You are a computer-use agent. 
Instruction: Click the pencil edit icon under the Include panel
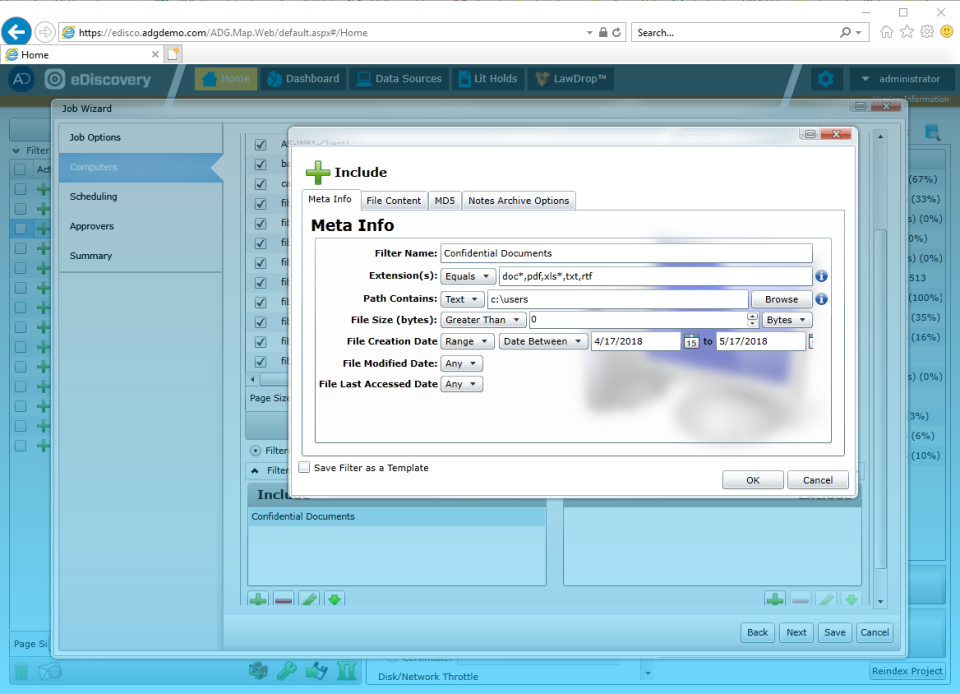[309, 598]
